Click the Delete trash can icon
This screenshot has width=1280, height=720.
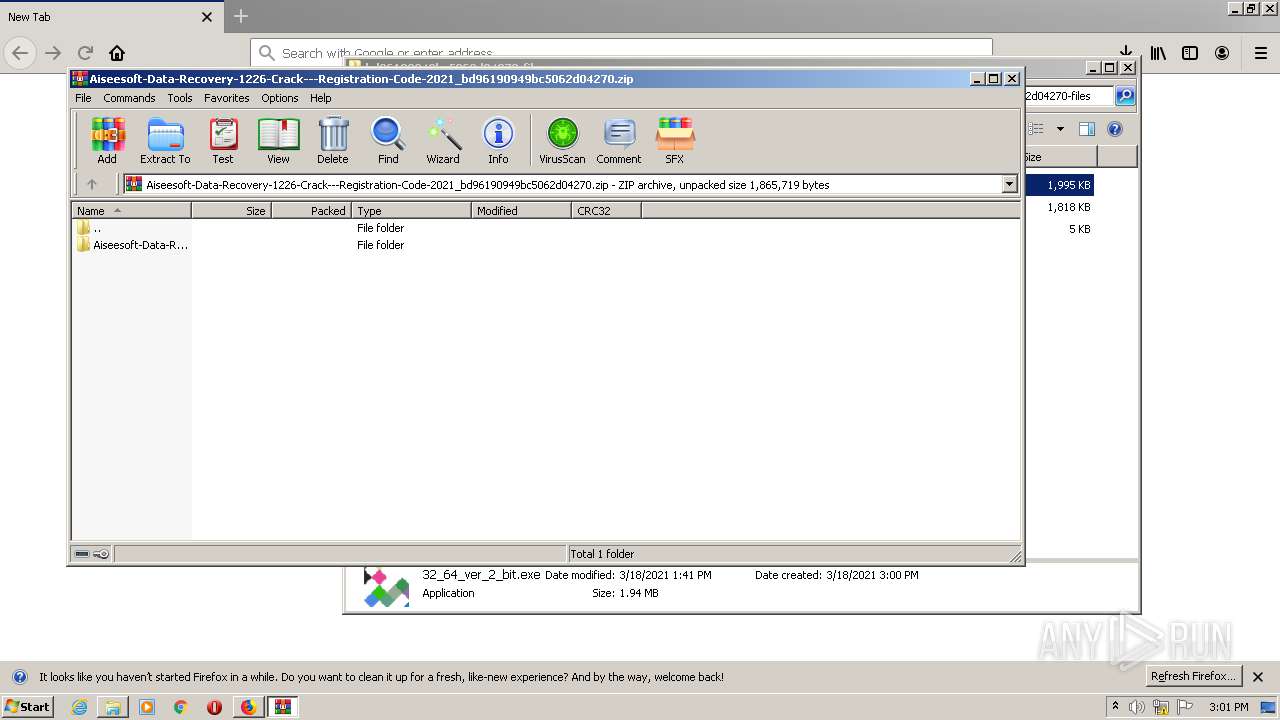coord(333,140)
